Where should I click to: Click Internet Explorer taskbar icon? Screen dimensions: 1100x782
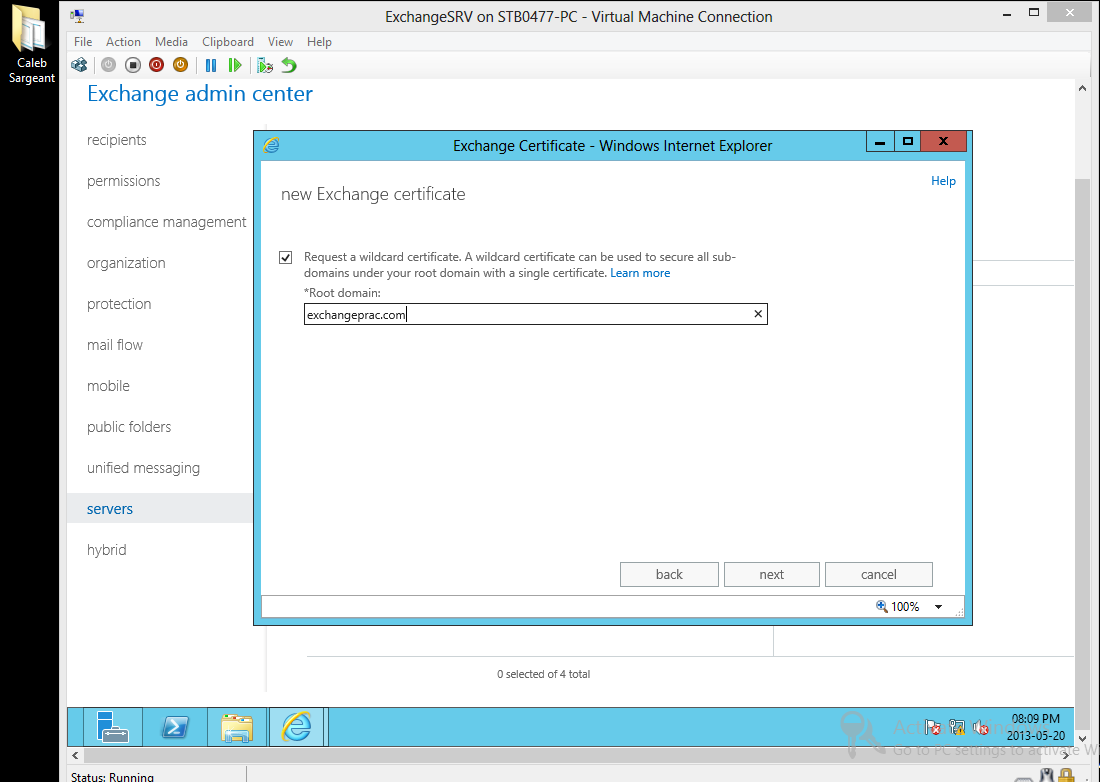297,727
